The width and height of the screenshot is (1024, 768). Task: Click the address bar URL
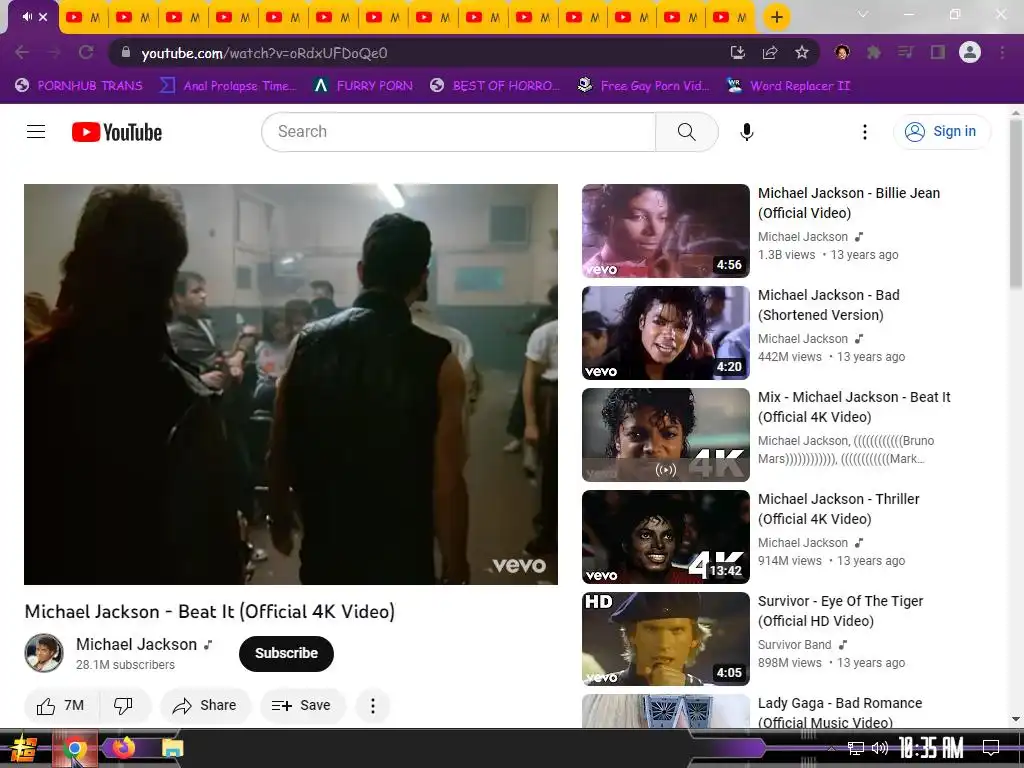pos(264,53)
